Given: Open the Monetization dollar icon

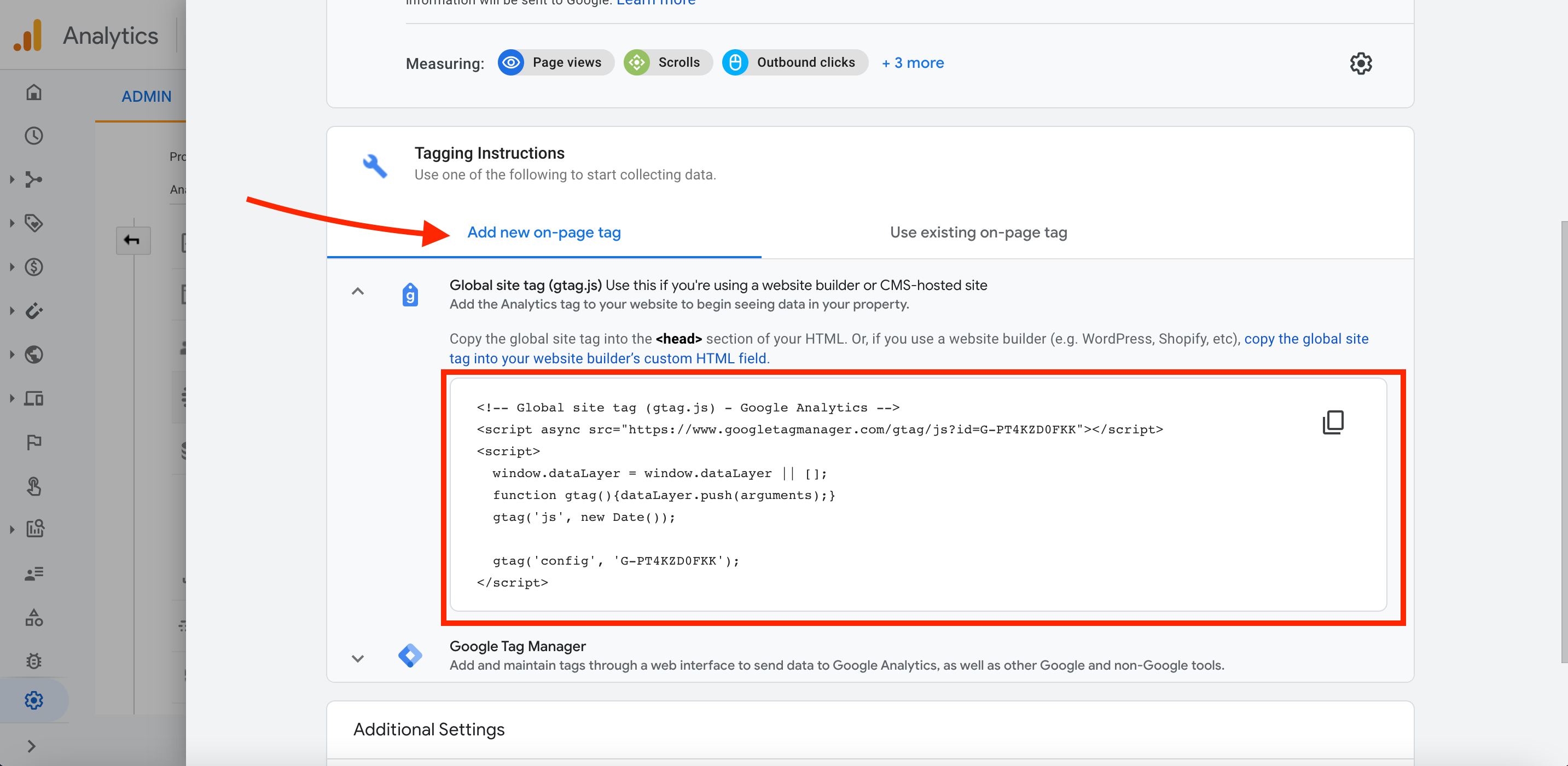Looking at the screenshot, I should tap(34, 266).
